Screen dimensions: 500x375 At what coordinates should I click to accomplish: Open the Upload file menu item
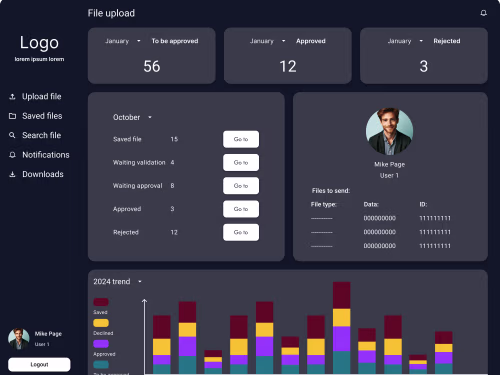[42, 97]
